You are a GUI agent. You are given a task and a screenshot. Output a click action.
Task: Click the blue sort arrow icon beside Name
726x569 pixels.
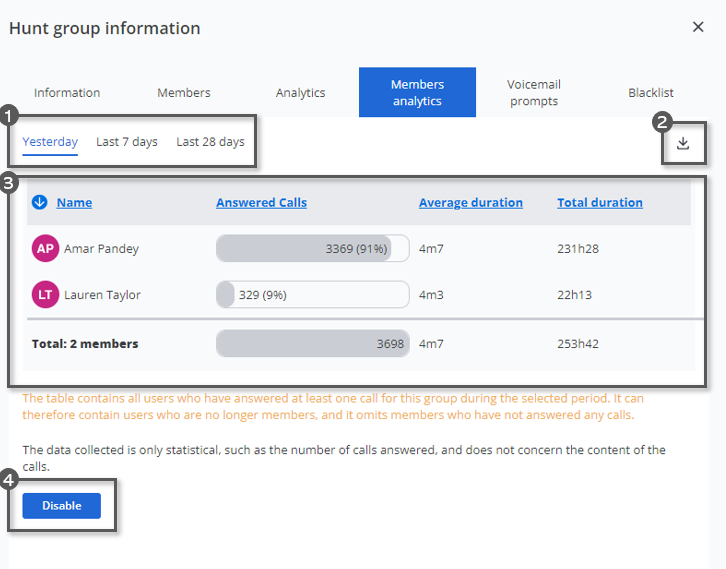click(40, 202)
